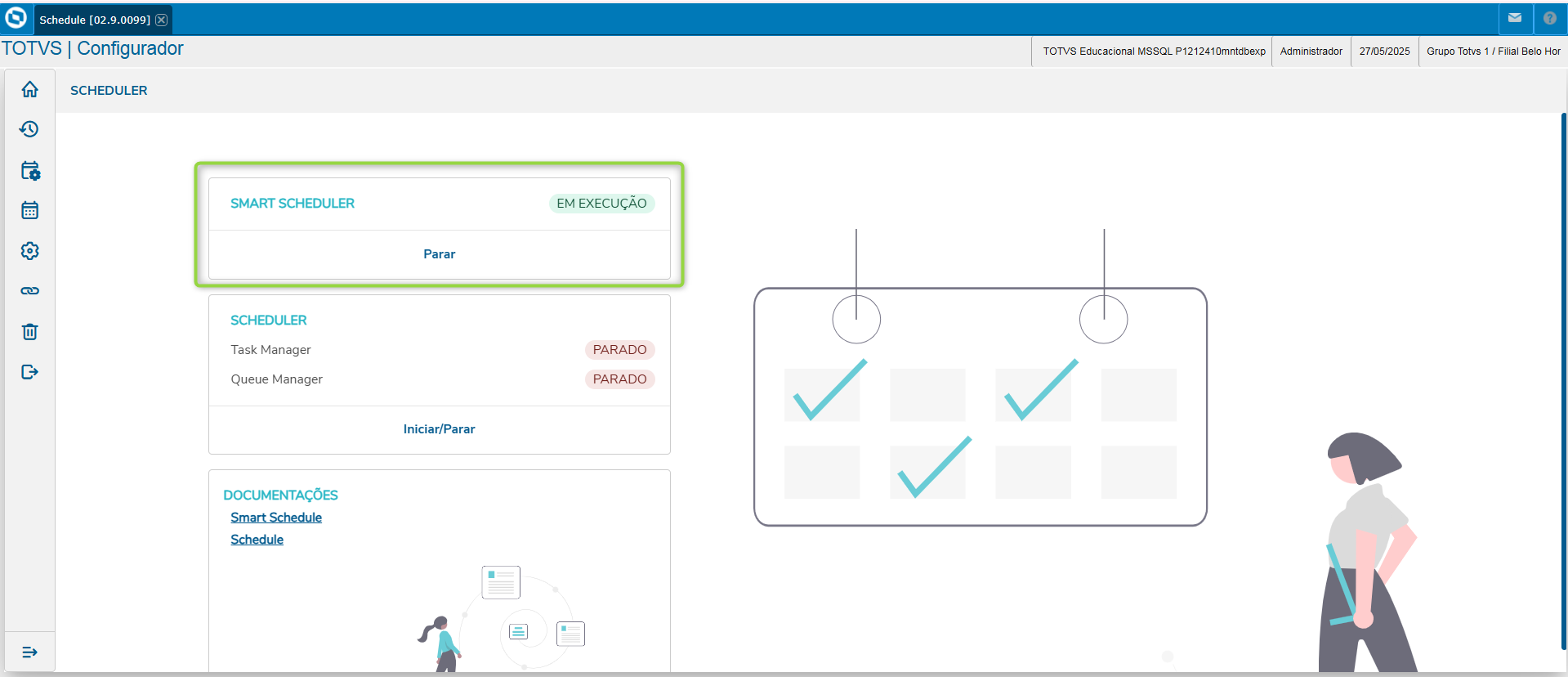This screenshot has width=1568, height=677.
Task: Open the help question mark icon
Action: (x=1550, y=18)
